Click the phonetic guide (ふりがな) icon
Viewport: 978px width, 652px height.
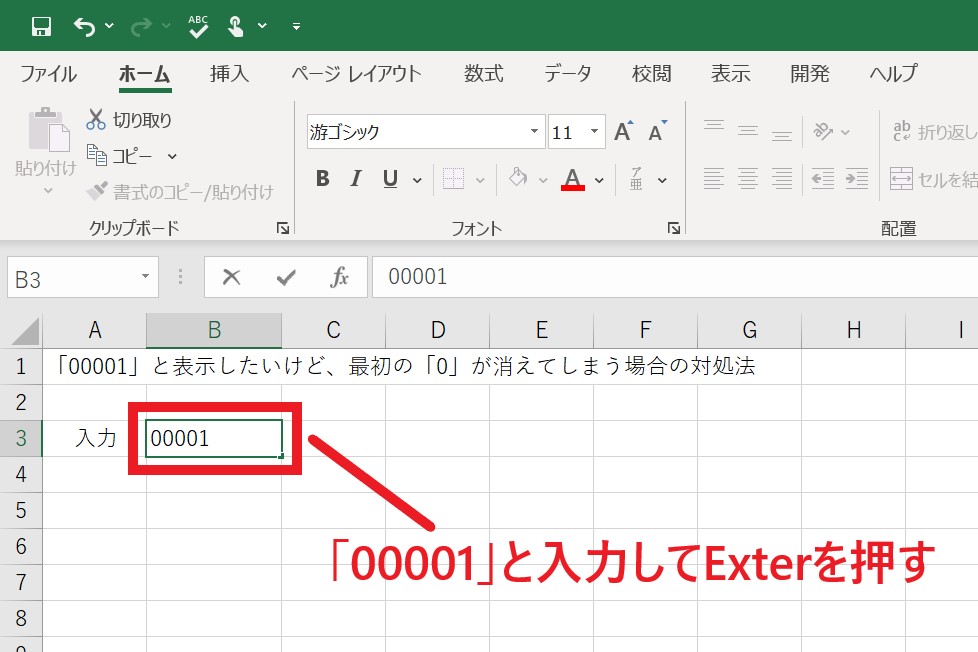click(x=636, y=179)
